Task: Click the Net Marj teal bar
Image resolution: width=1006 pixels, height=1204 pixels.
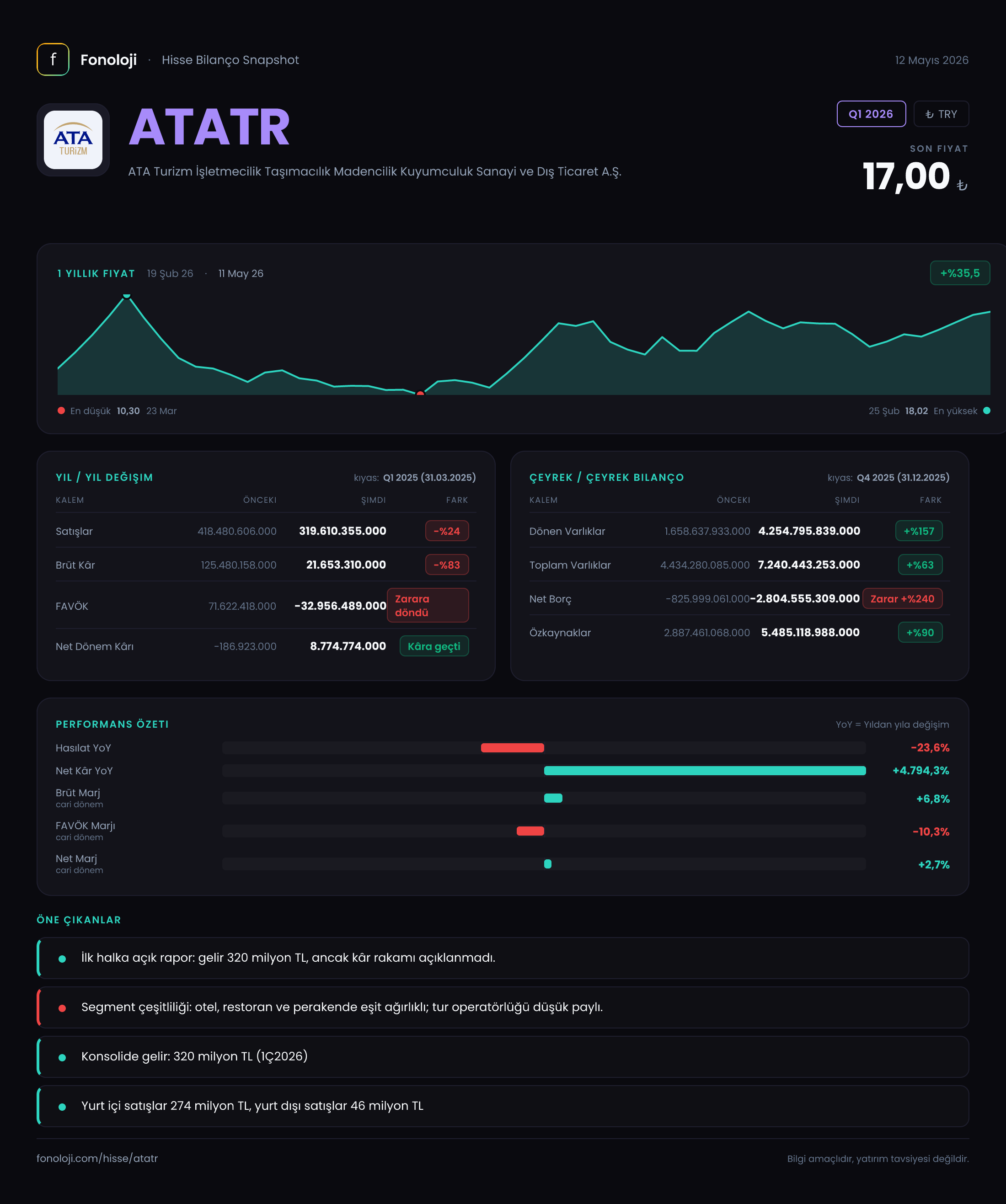Action: click(548, 864)
